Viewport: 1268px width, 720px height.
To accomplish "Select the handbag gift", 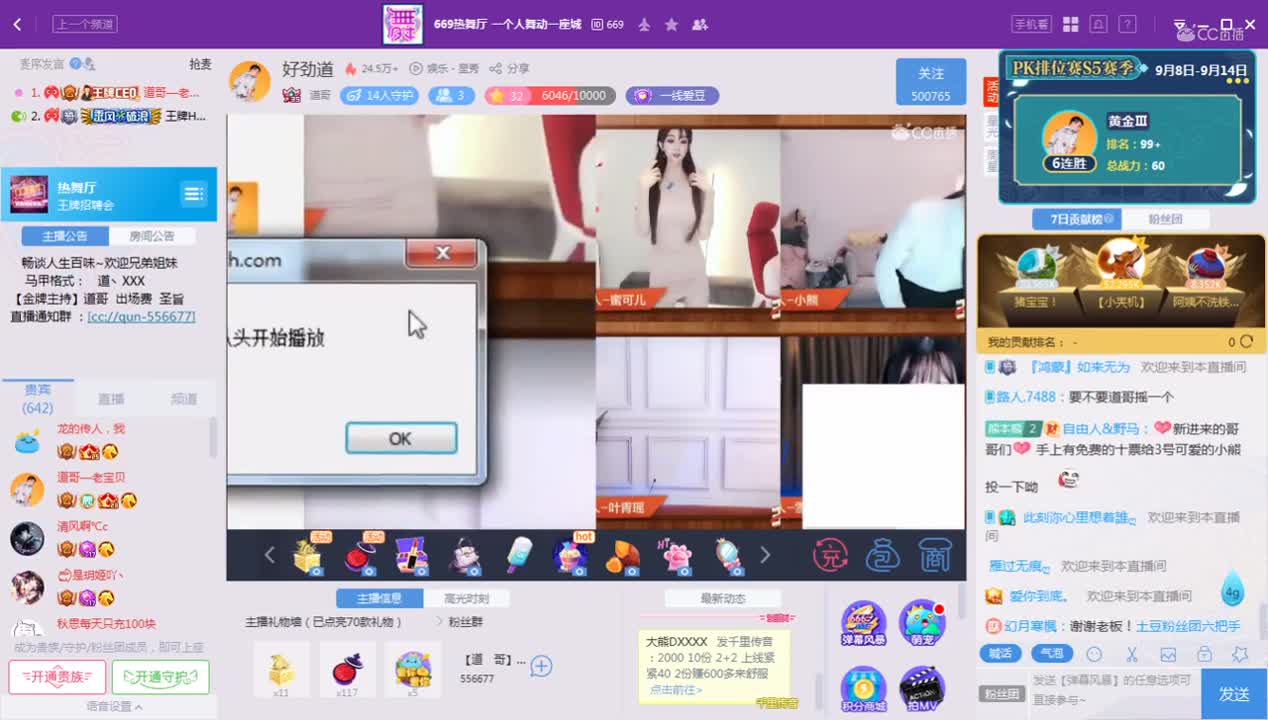I will (466, 555).
